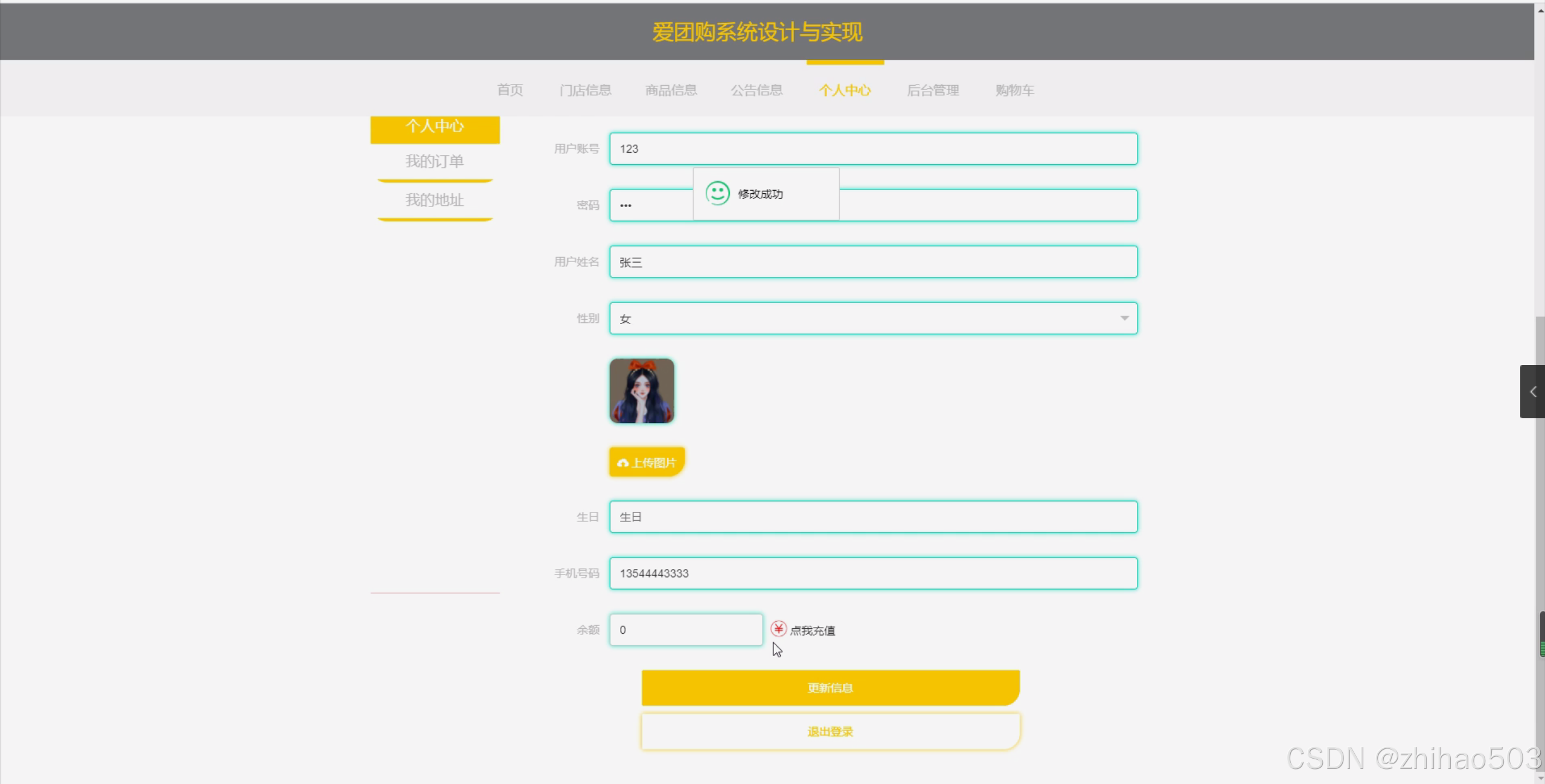Open the gender dropdown arrow
Viewport: 1545px width, 784px height.
click(x=1124, y=318)
